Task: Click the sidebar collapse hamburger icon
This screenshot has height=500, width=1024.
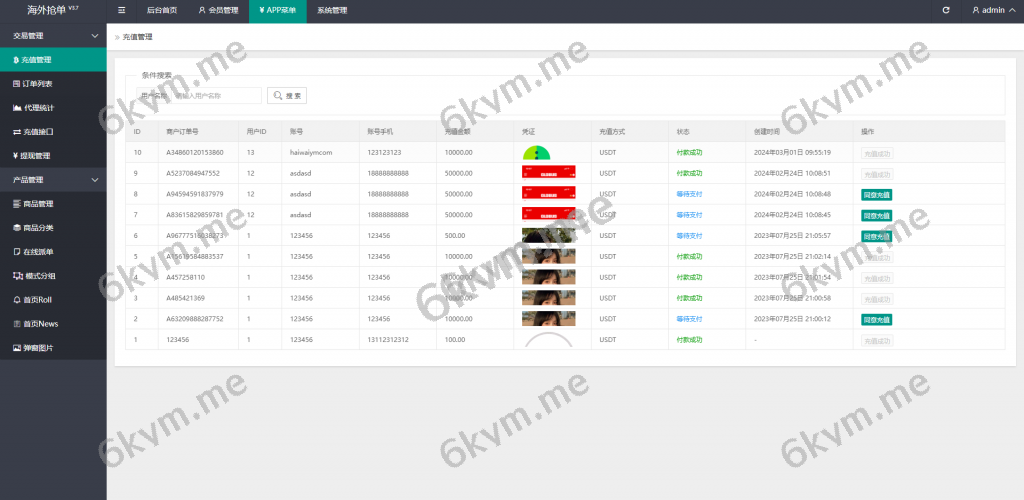Action: pos(122,10)
